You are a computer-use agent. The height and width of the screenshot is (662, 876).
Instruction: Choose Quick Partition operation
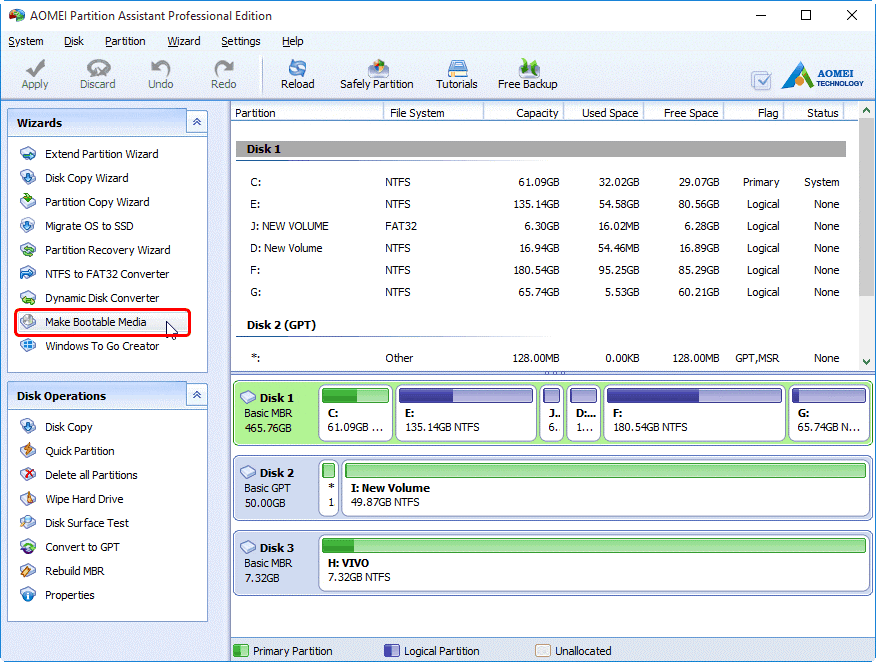pyautogui.click(x=79, y=451)
